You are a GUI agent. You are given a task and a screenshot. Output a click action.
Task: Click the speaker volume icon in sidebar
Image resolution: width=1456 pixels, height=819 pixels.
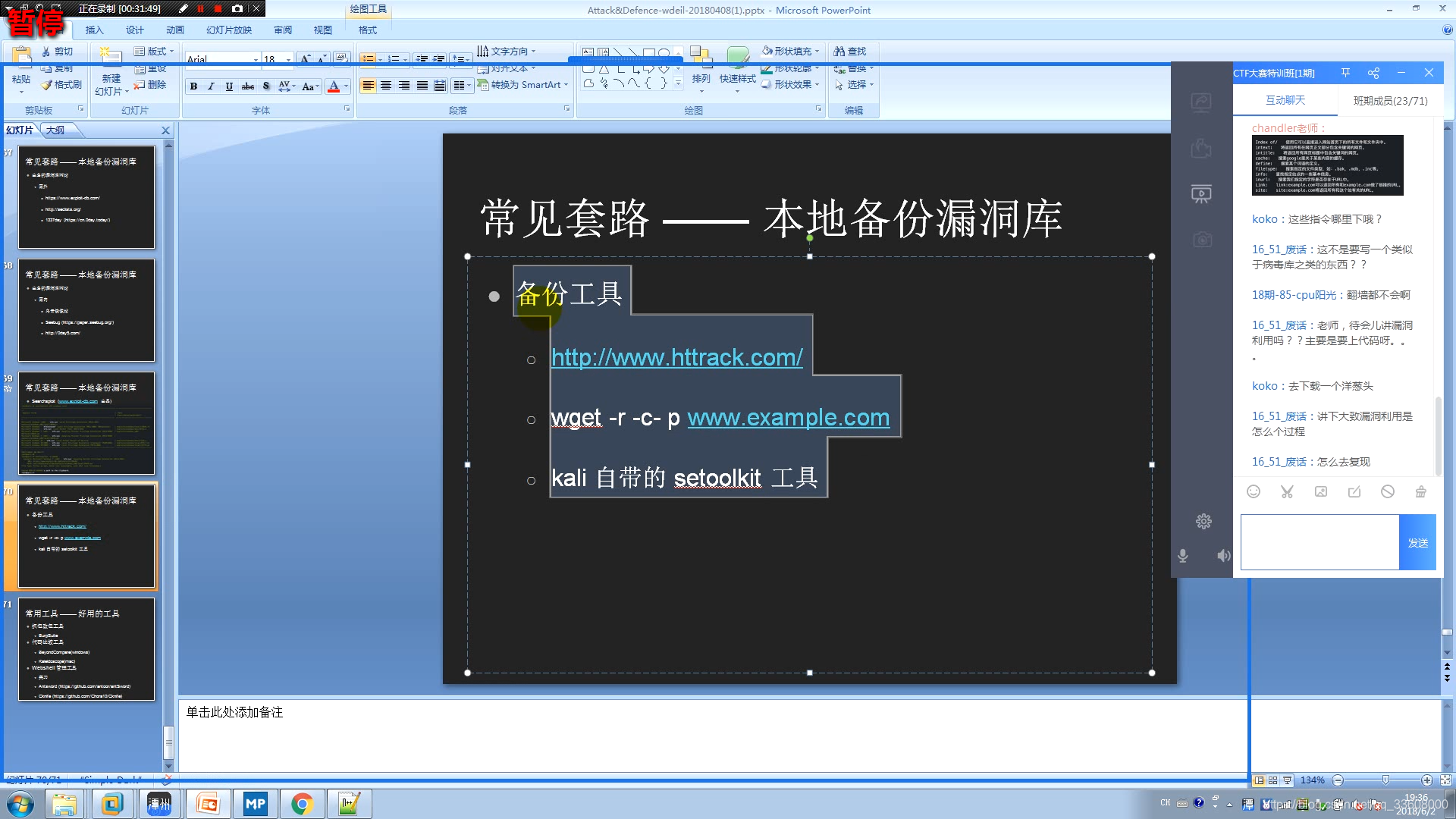pos(1223,556)
